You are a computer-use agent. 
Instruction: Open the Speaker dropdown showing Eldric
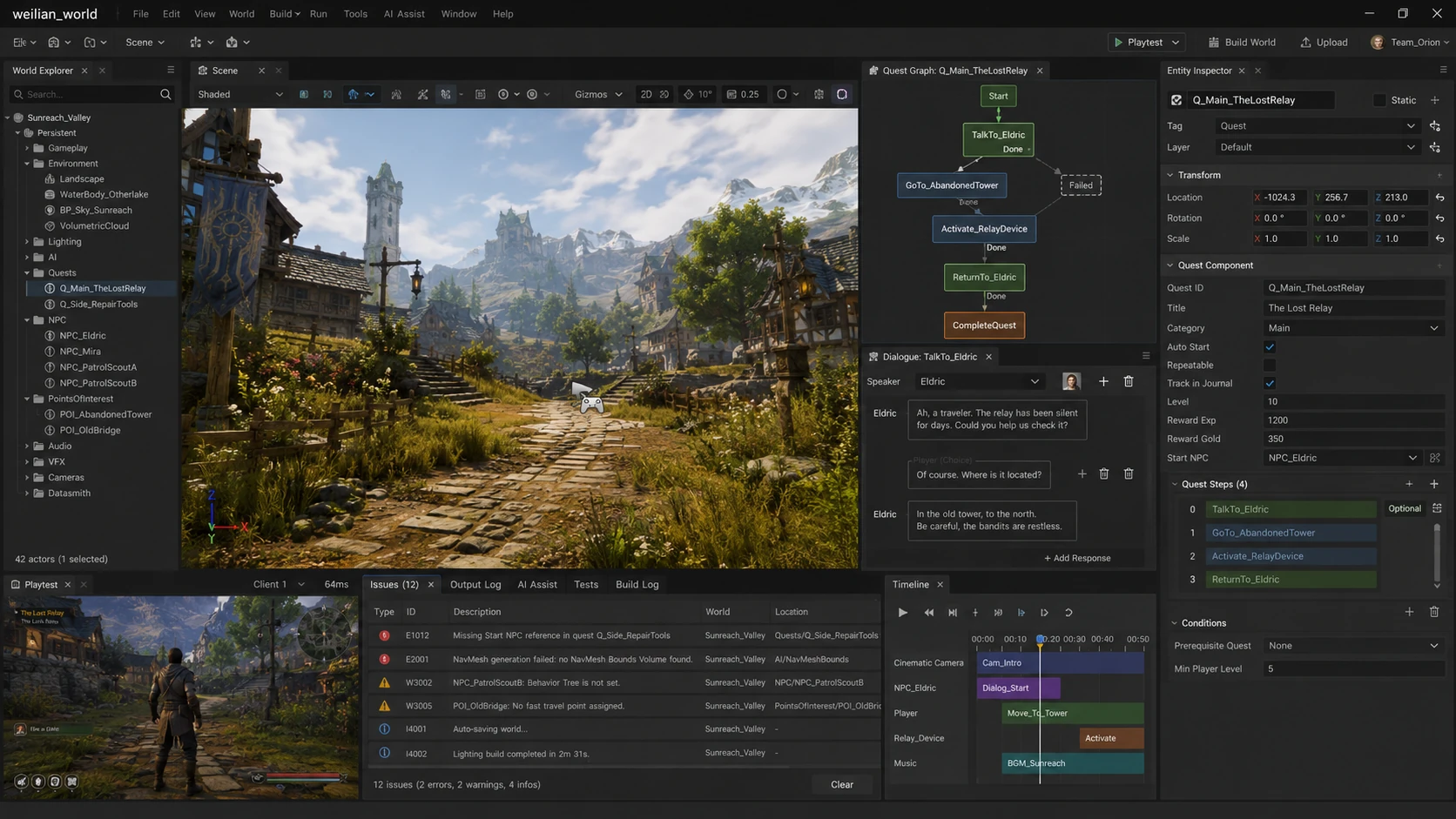click(x=980, y=381)
